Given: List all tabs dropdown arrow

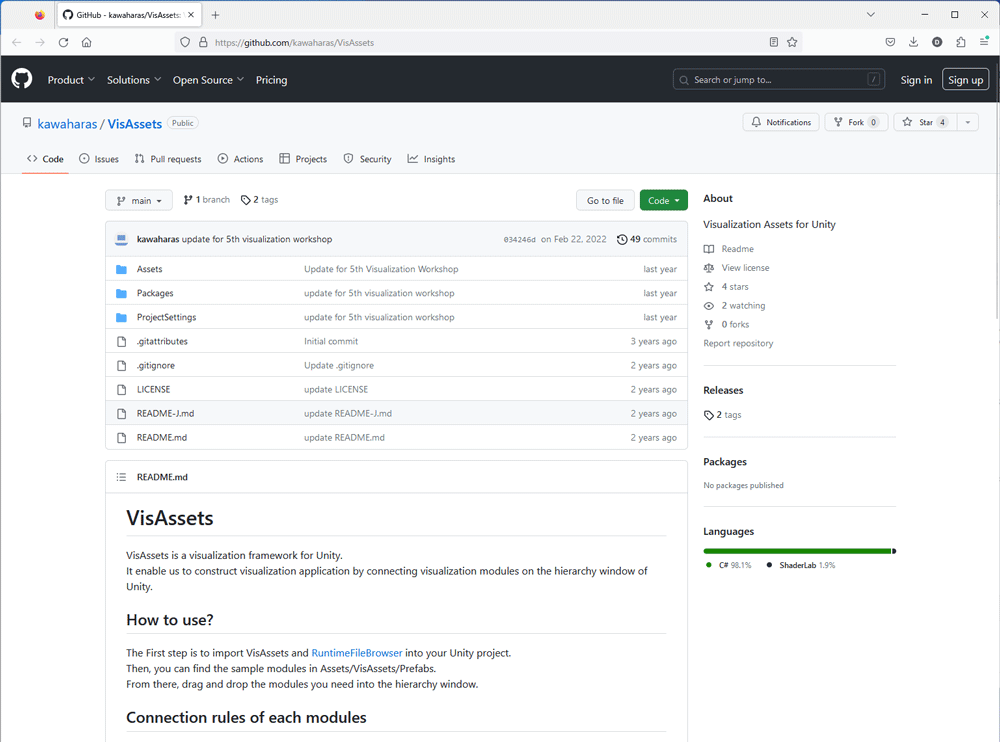Looking at the screenshot, I should pyautogui.click(x=871, y=15).
